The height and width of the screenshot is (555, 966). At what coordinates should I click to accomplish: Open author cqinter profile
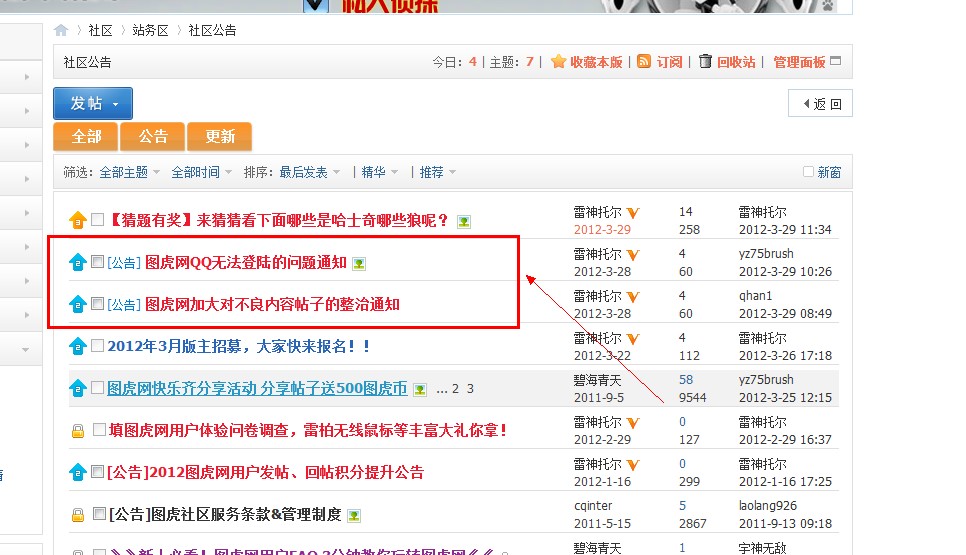click(593, 506)
